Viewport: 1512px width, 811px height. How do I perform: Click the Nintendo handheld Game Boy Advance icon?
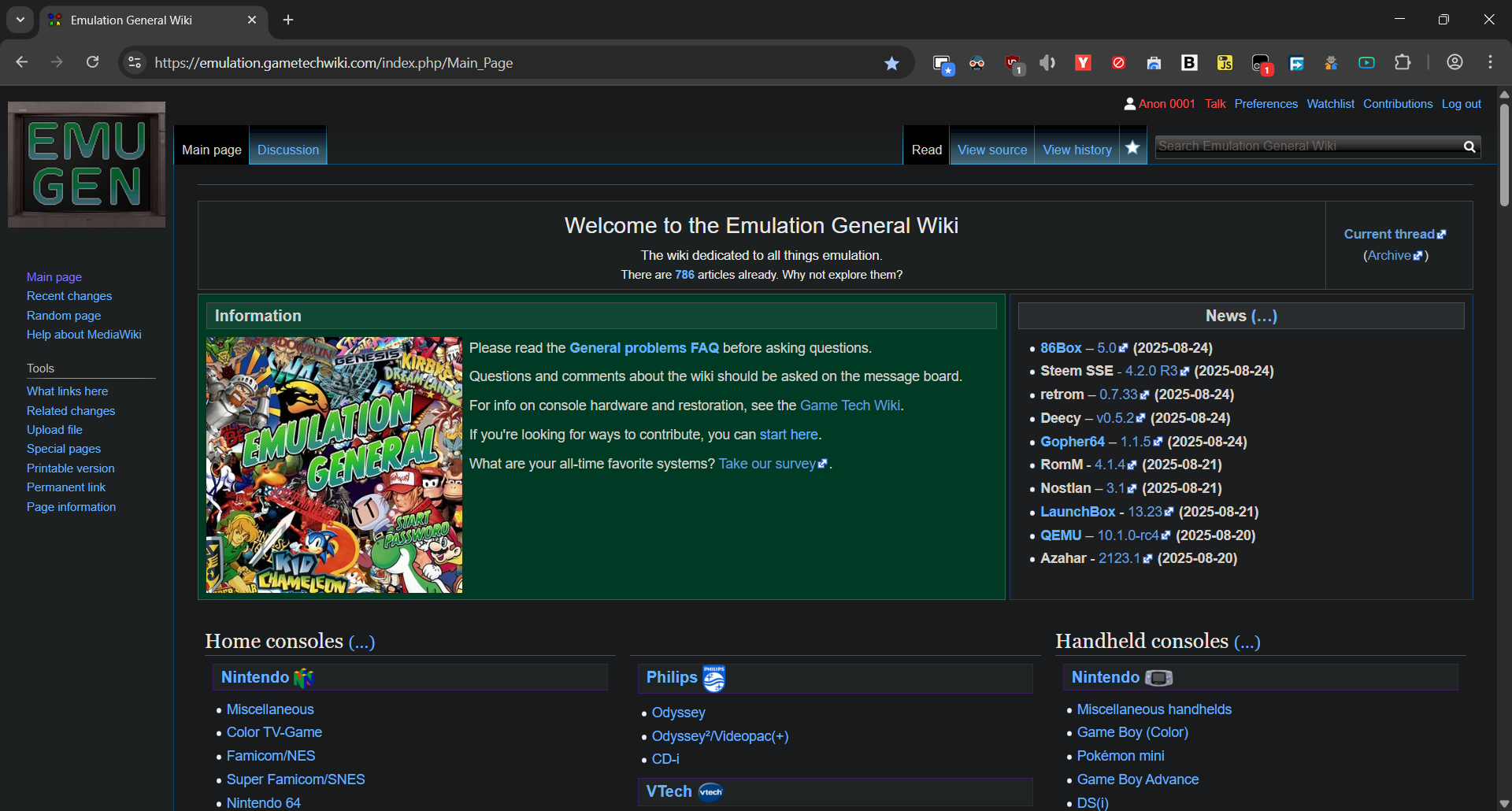click(x=1158, y=678)
